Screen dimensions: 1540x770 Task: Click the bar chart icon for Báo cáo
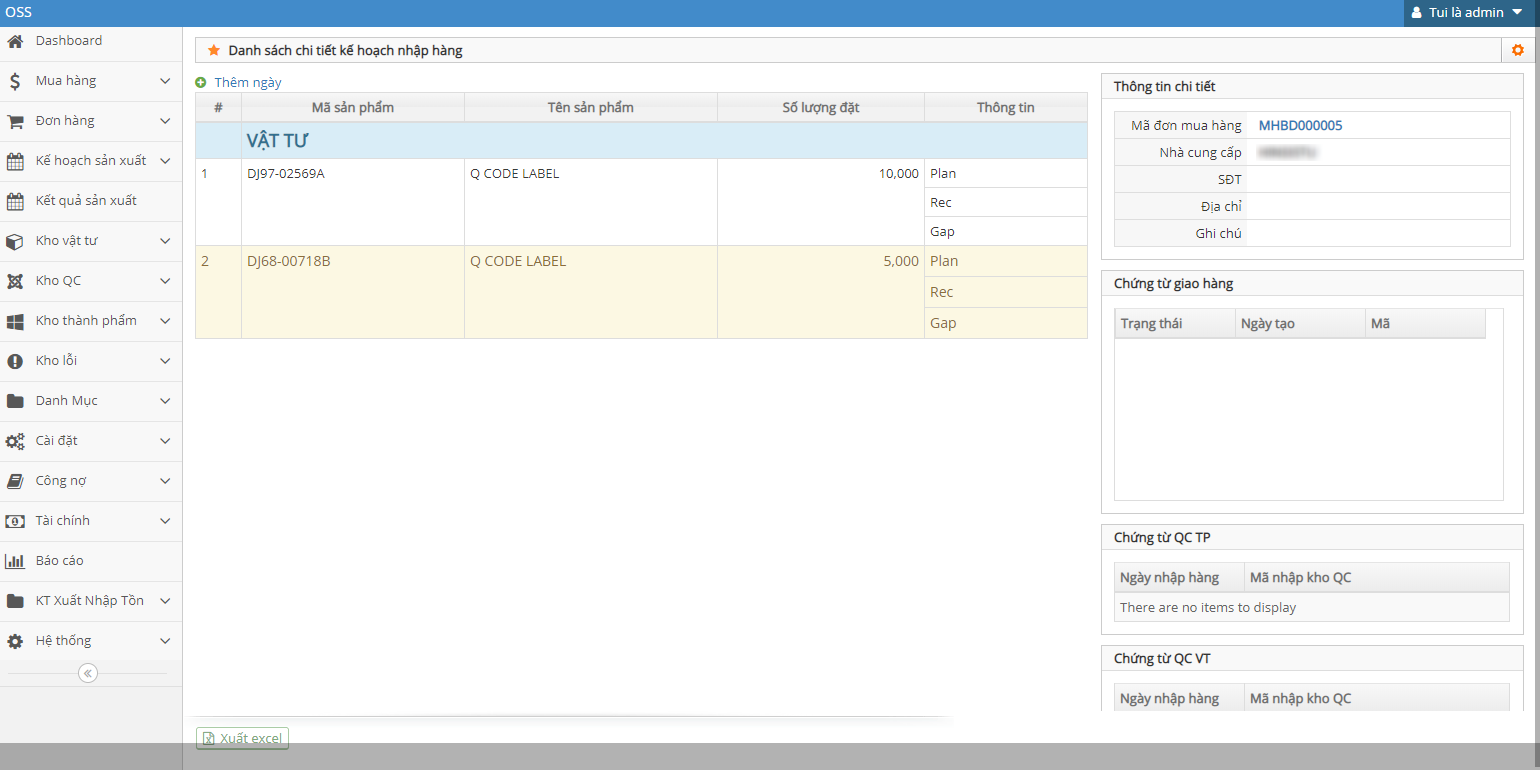[15, 561]
